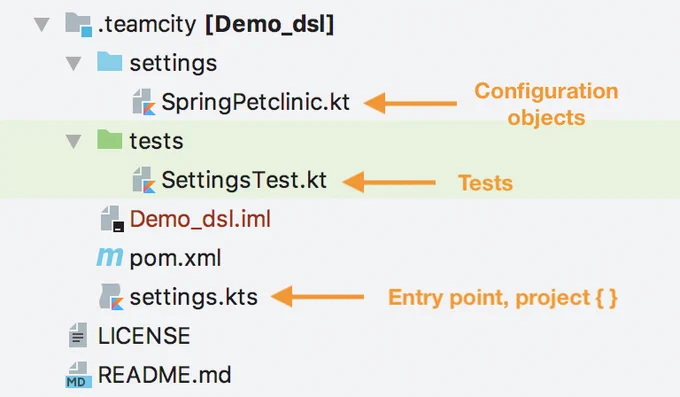Screen dimensions: 680x397
Task: Click the README.md Markdown icon
Action: pyautogui.click(x=78, y=374)
